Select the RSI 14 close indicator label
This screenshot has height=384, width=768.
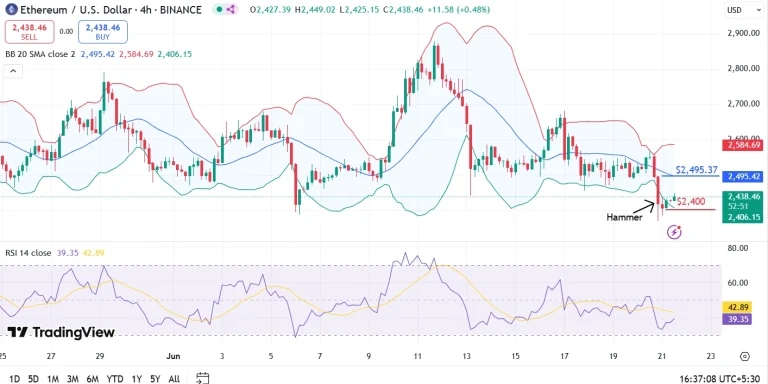(28, 253)
